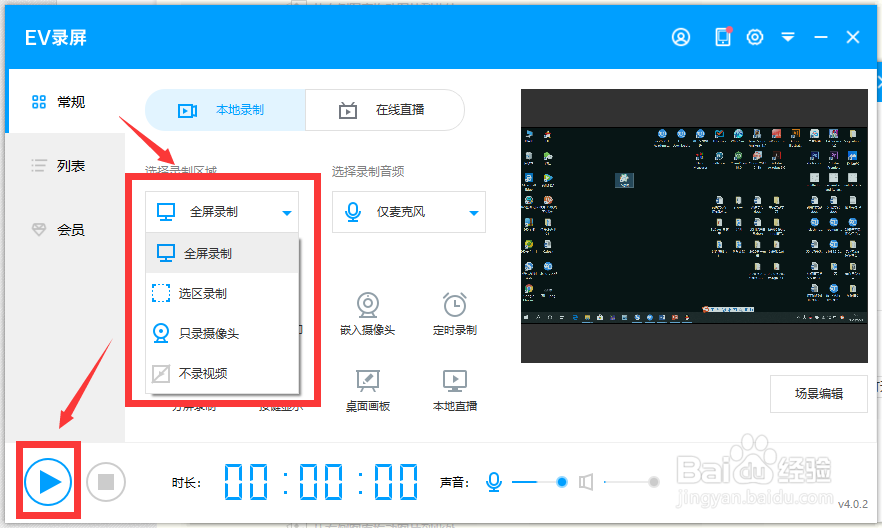This screenshot has height=528, width=882.
Task: Switch to the 列表 sidebar tab
Action: [65, 166]
